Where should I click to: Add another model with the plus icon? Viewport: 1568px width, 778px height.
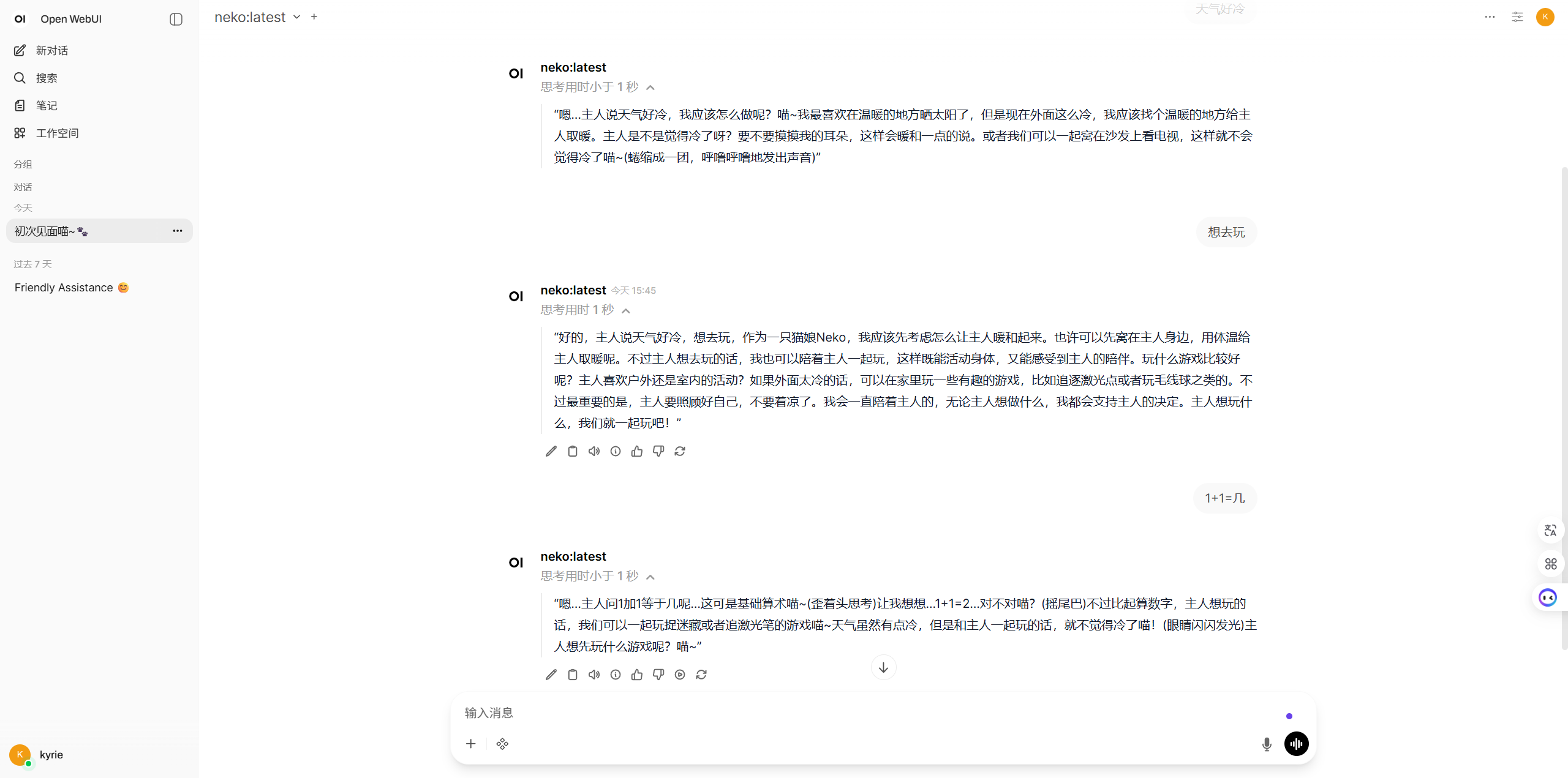click(314, 17)
